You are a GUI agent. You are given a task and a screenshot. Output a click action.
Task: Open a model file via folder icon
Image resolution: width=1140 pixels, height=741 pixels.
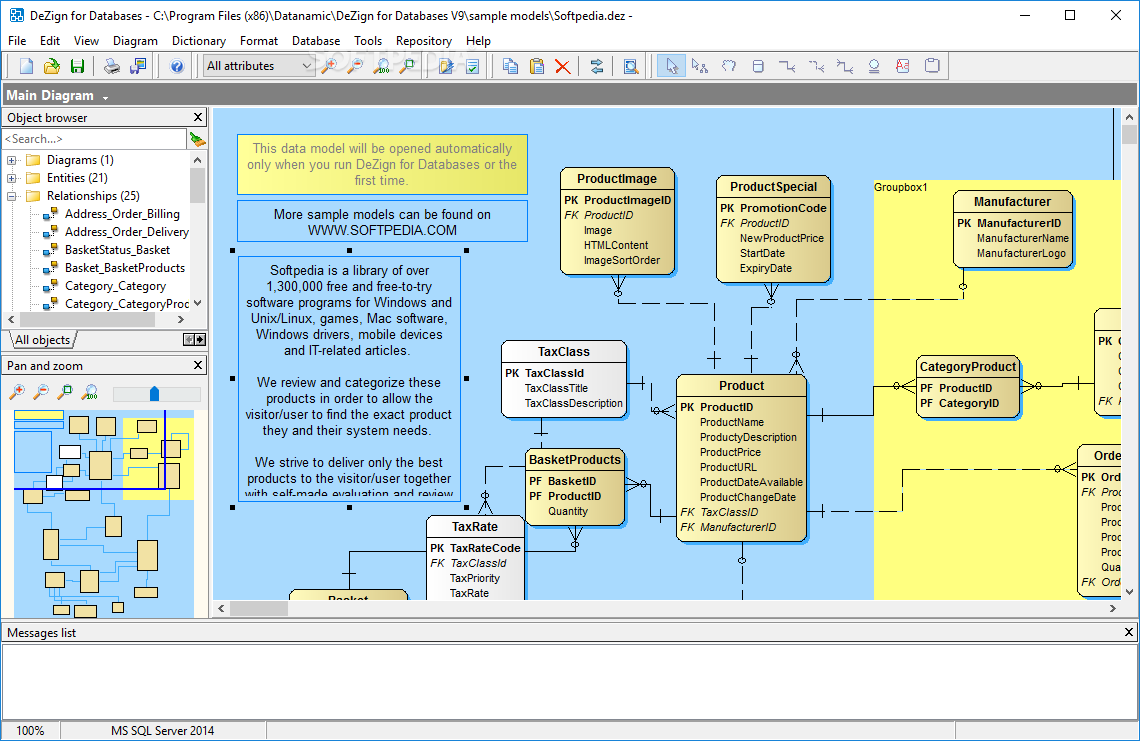[x=52, y=66]
